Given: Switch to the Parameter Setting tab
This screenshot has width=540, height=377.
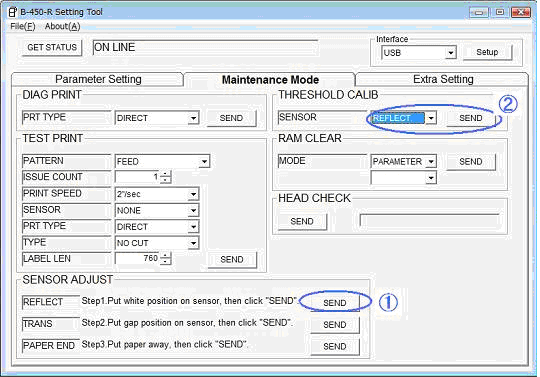Looking at the screenshot, I should click(x=98, y=79).
